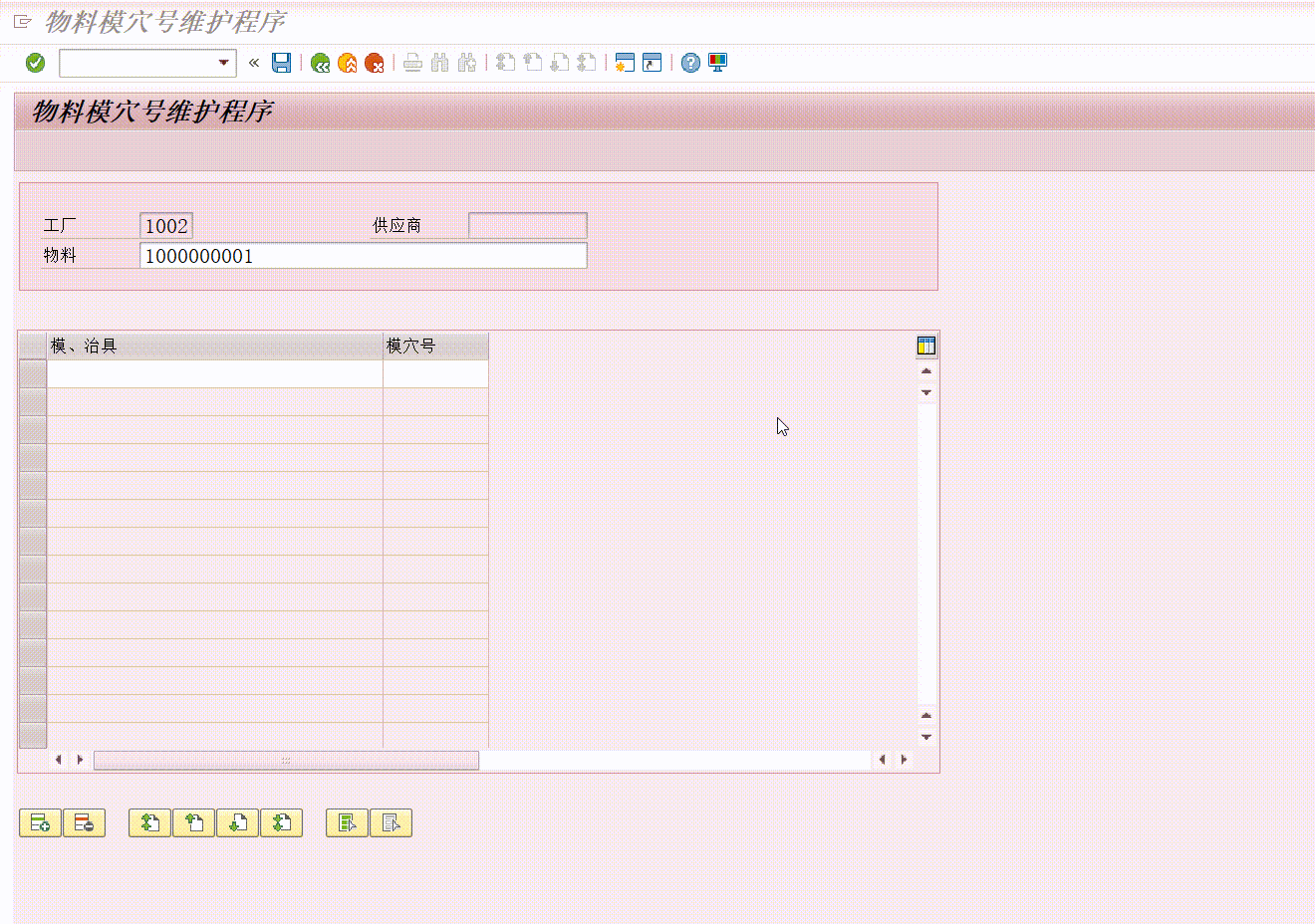Viewport: 1315px width, 924px height.
Task: Cancel with the red X icon
Action: [x=375, y=63]
